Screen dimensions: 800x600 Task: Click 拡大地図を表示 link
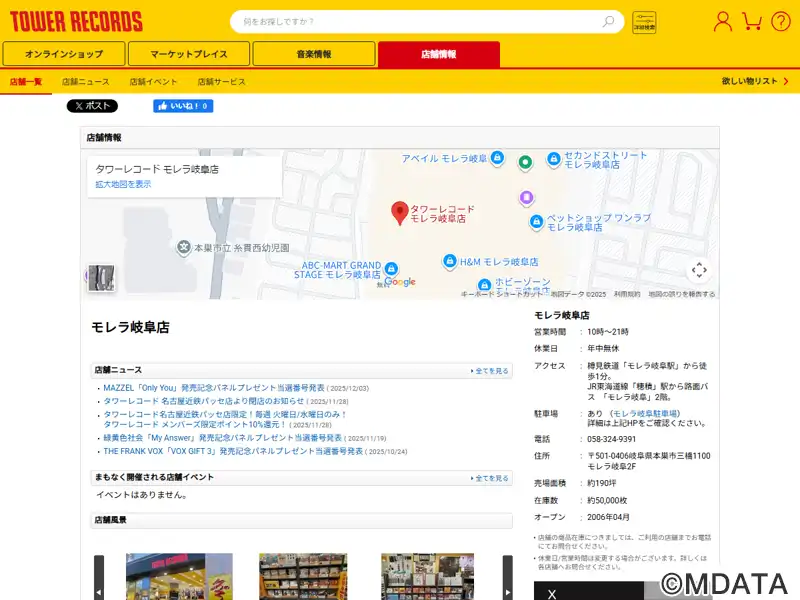coord(123,184)
